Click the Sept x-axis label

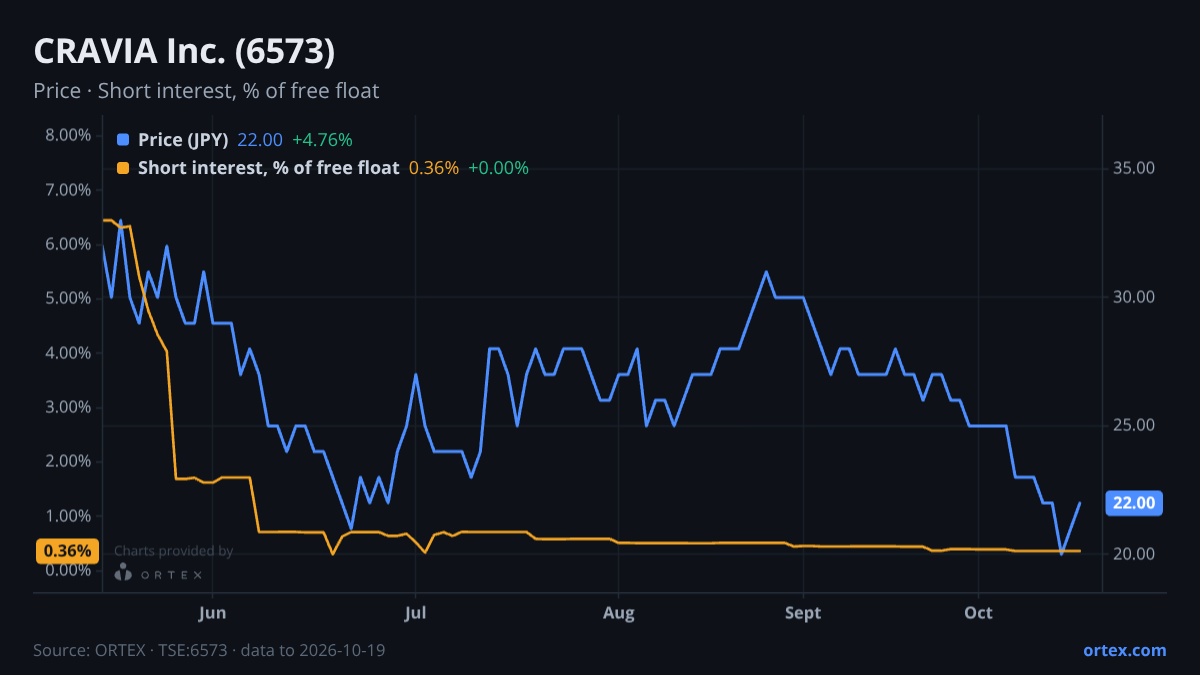pos(803,612)
